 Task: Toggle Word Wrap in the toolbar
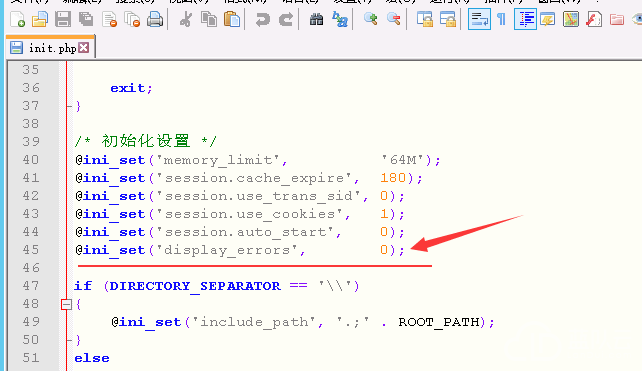click(x=479, y=19)
